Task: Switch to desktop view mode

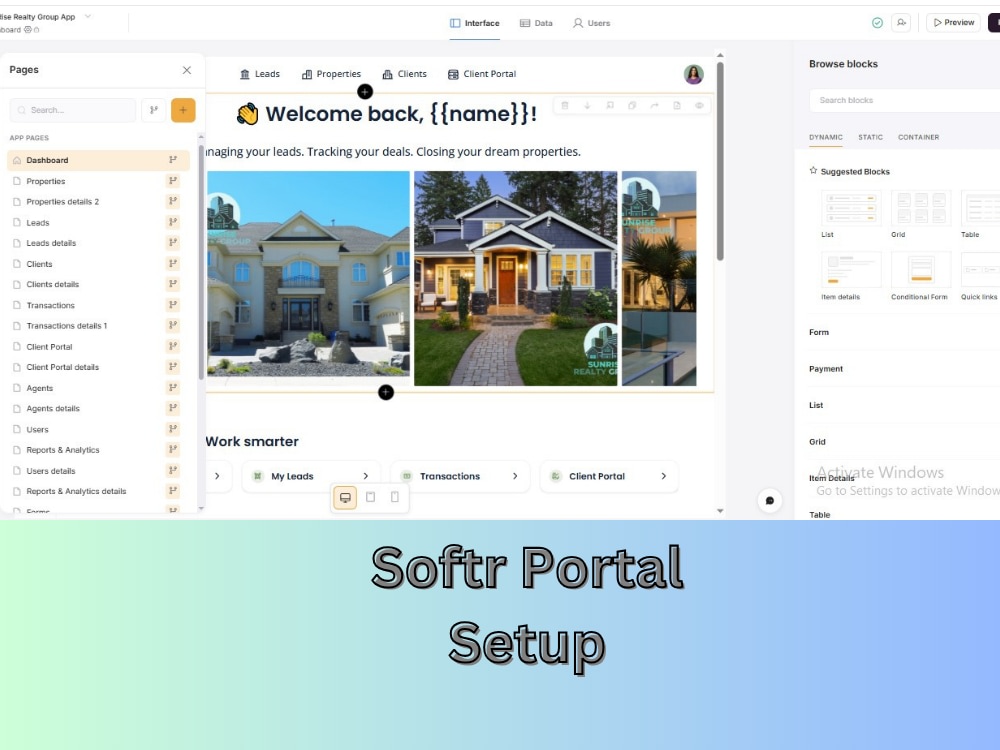Action: (x=345, y=497)
